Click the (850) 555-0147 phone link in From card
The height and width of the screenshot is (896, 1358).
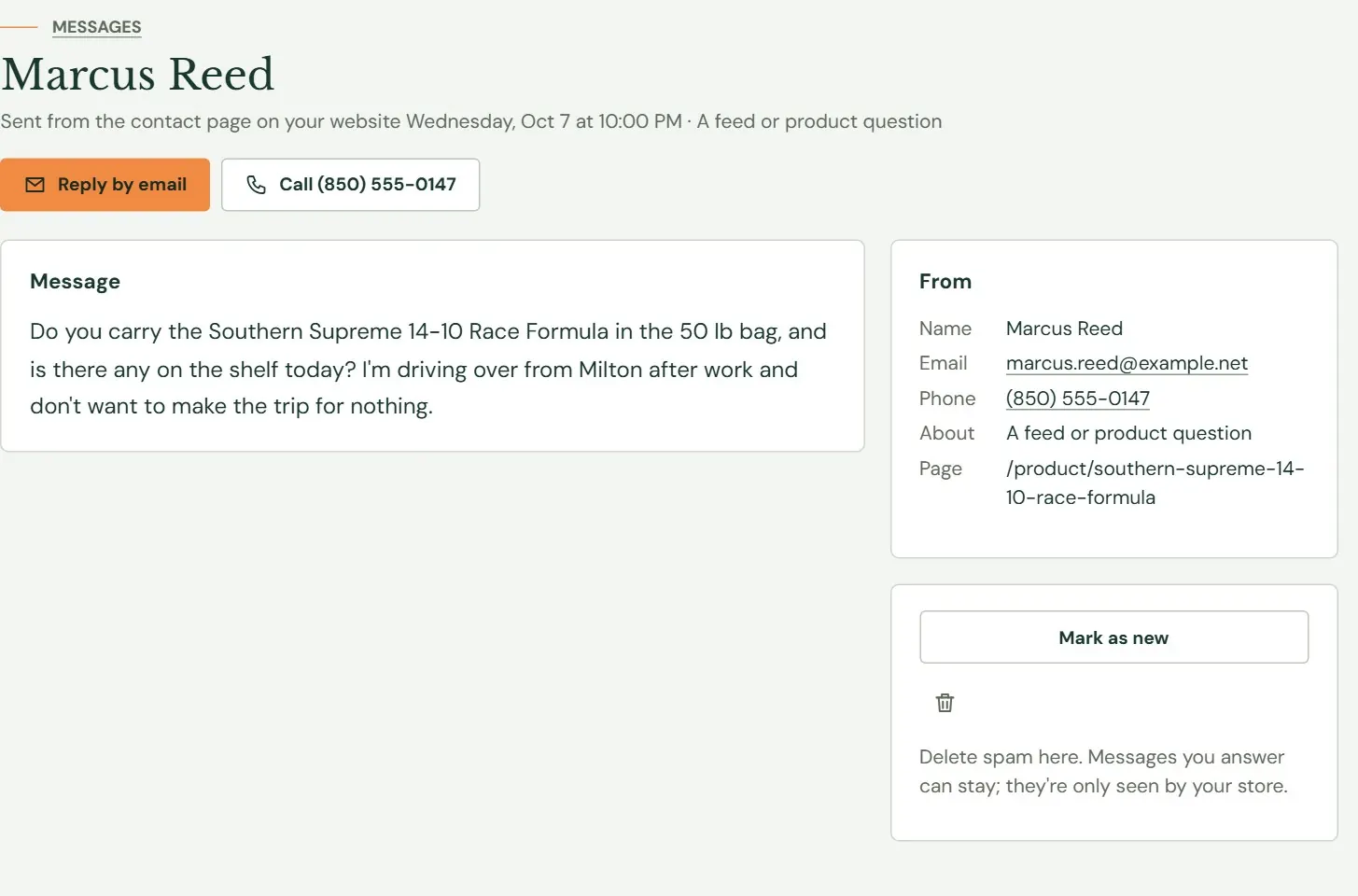click(x=1077, y=399)
